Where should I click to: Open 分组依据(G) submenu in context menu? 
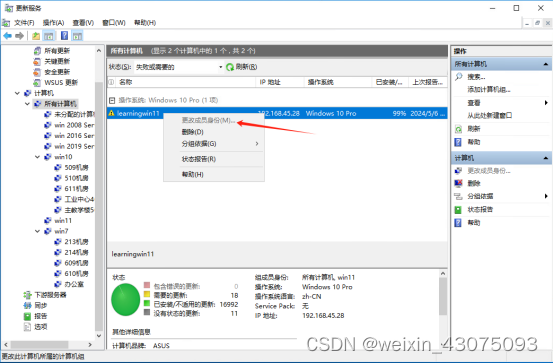(214, 144)
